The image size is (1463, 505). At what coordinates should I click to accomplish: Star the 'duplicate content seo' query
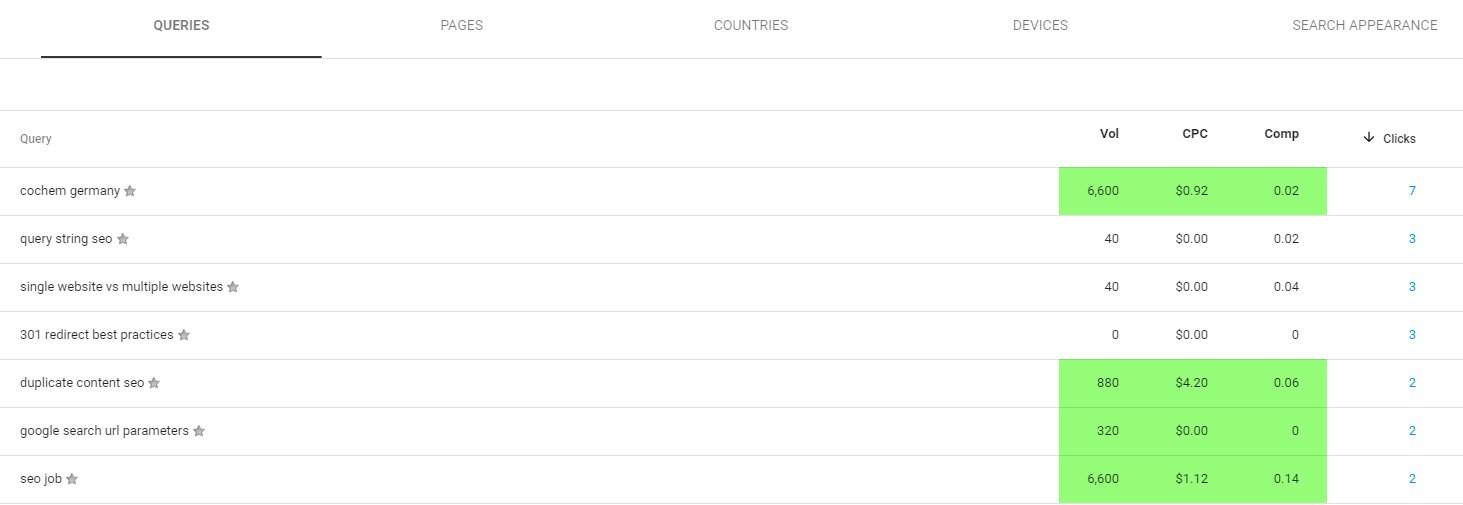tap(154, 383)
